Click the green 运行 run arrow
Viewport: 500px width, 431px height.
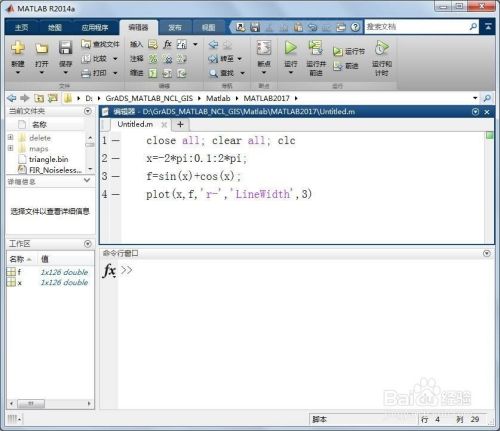pyautogui.click(x=291, y=48)
